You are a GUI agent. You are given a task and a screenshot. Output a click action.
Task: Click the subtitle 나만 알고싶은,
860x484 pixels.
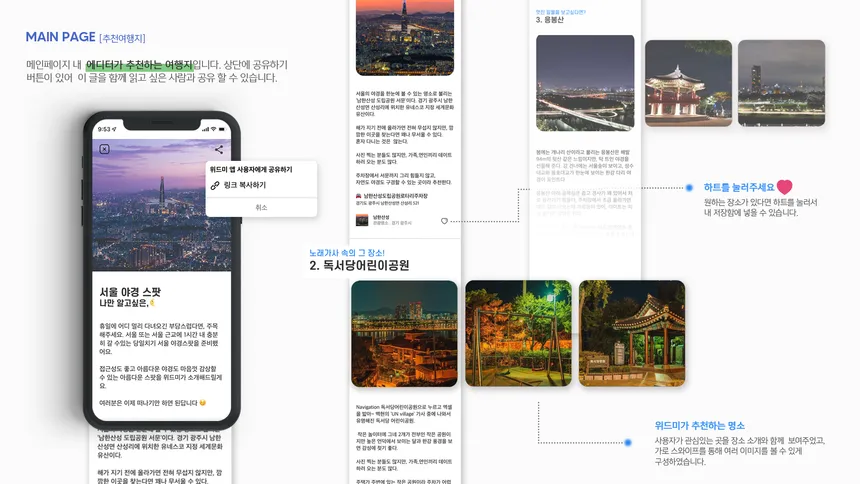[x=124, y=303]
